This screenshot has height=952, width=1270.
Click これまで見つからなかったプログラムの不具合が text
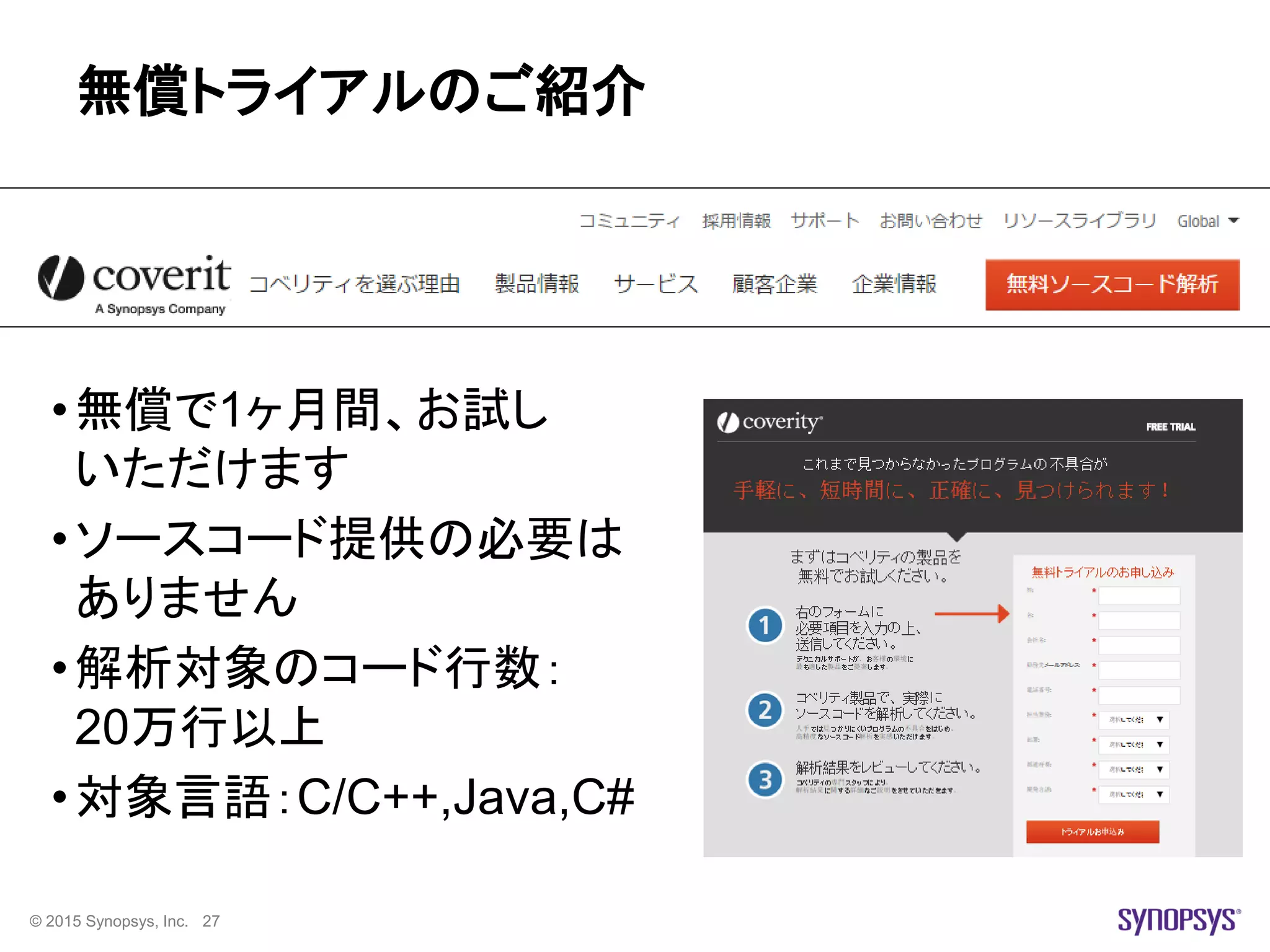pyautogui.click(x=954, y=464)
